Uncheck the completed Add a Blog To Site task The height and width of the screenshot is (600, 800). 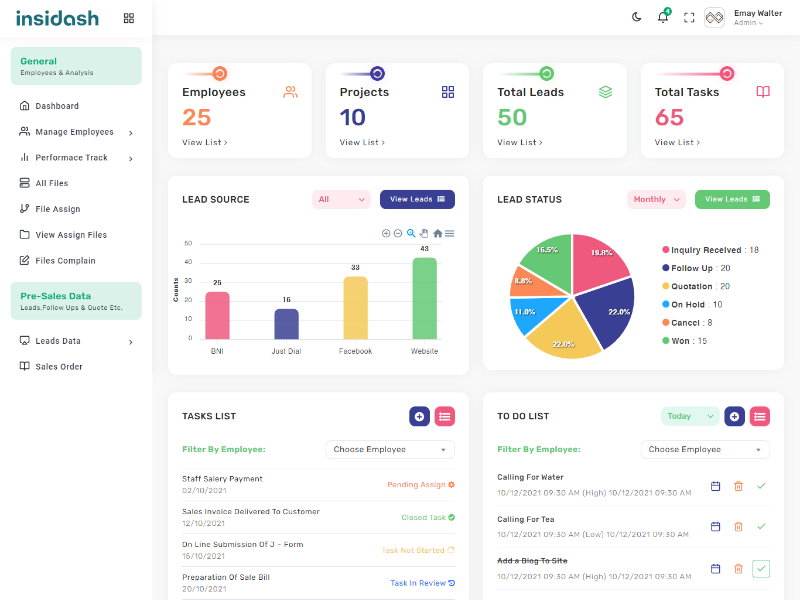[x=761, y=568]
